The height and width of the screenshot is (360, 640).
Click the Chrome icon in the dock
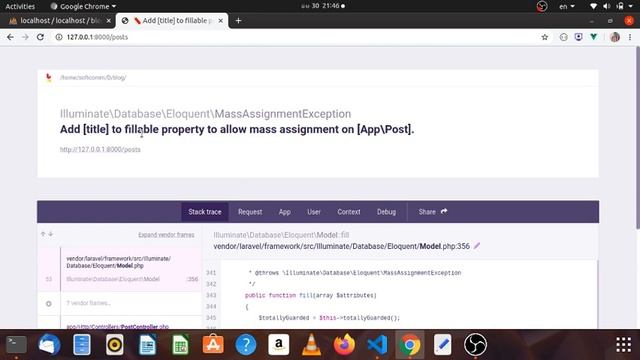pyautogui.click(x=410, y=344)
